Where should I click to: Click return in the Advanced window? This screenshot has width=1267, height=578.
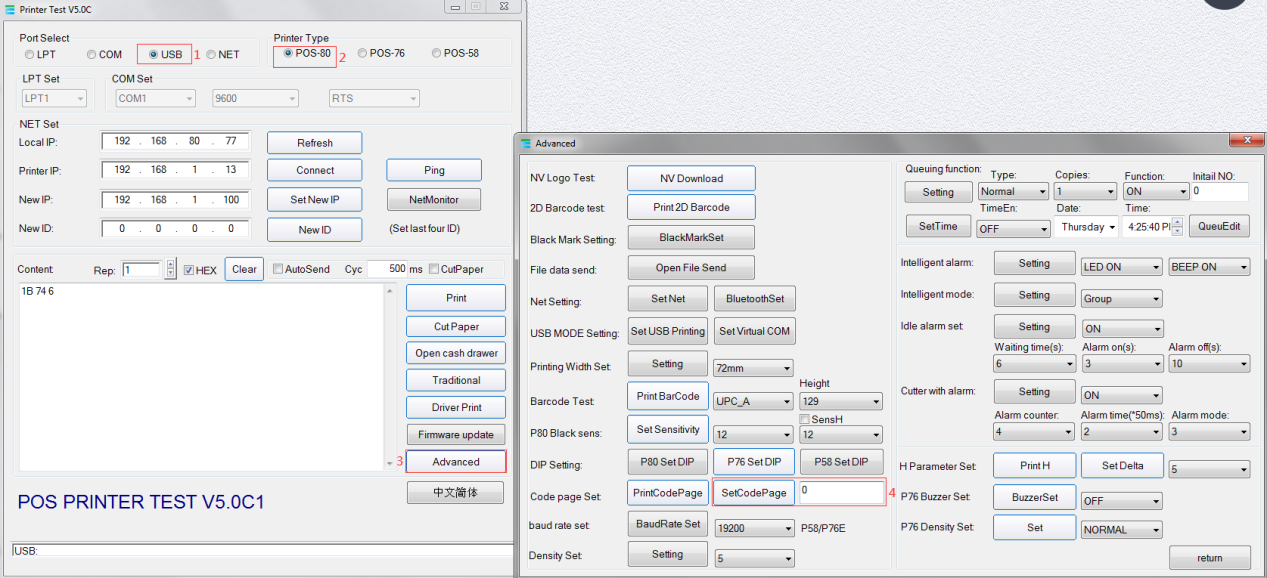click(1210, 558)
